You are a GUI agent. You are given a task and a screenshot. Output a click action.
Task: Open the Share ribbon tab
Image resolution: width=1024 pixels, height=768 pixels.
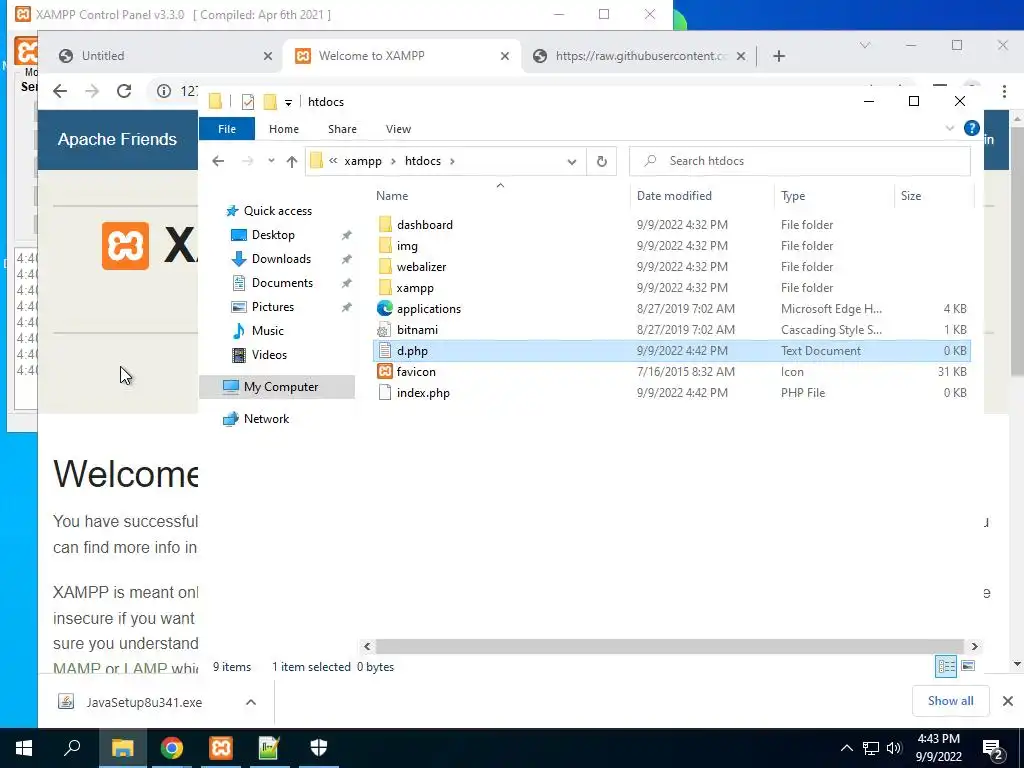(x=342, y=129)
